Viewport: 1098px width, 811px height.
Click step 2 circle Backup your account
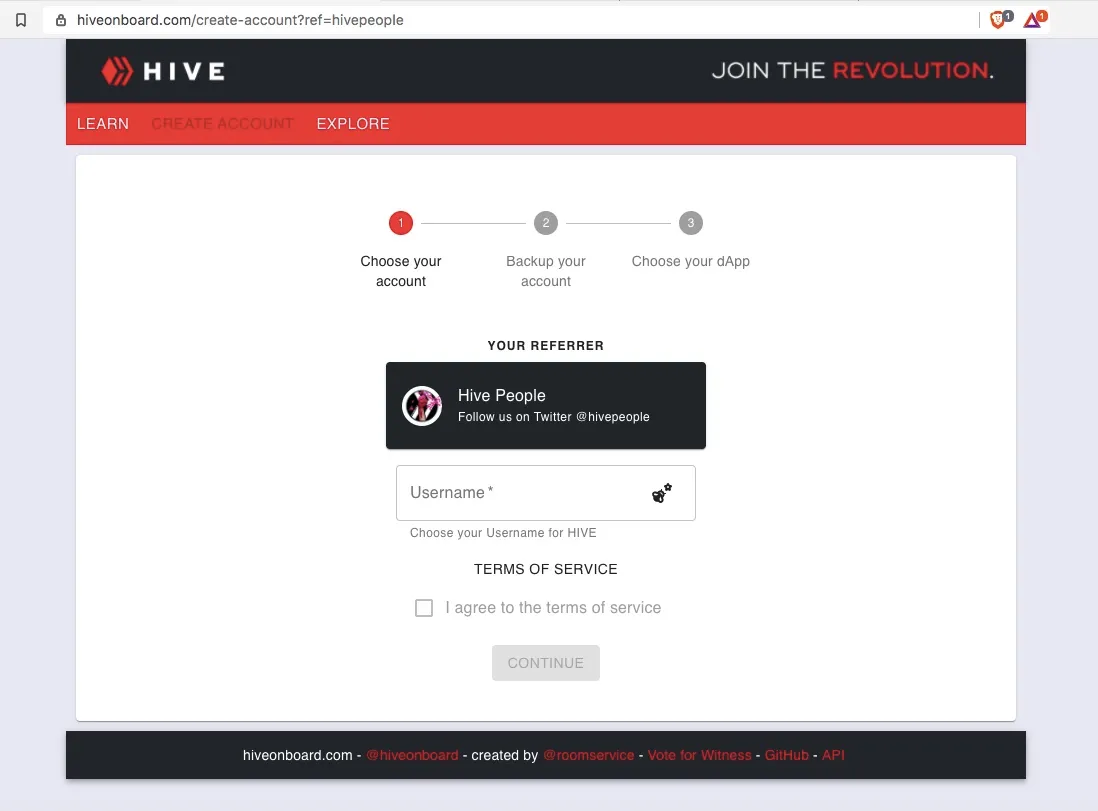pyautogui.click(x=545, y=223)
